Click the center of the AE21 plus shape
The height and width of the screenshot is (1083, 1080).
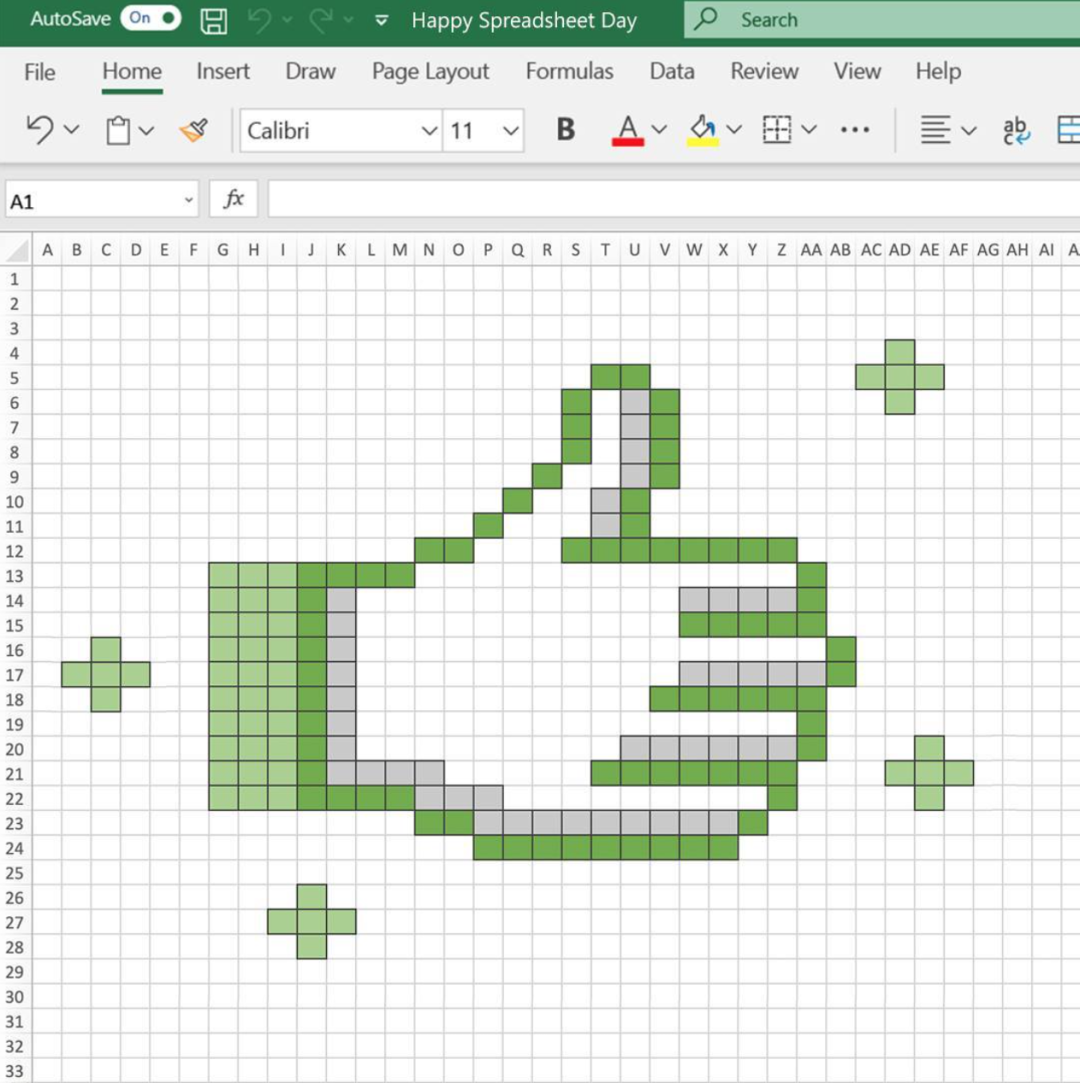pos(929,773)
